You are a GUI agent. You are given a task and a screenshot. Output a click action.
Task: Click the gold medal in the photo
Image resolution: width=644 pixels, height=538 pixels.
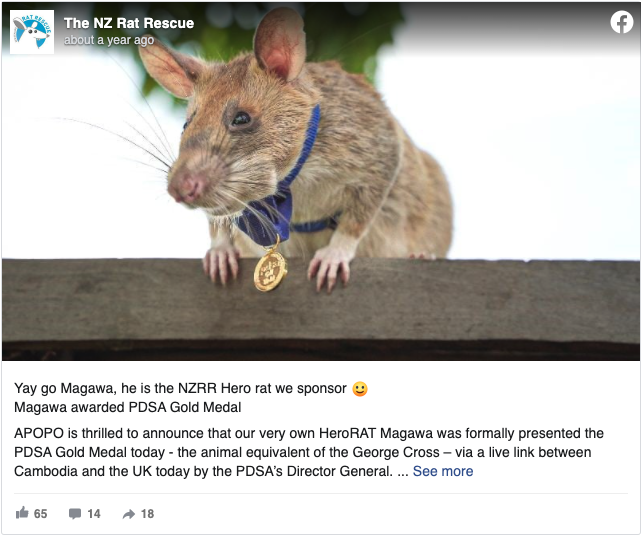click(270, 271)
